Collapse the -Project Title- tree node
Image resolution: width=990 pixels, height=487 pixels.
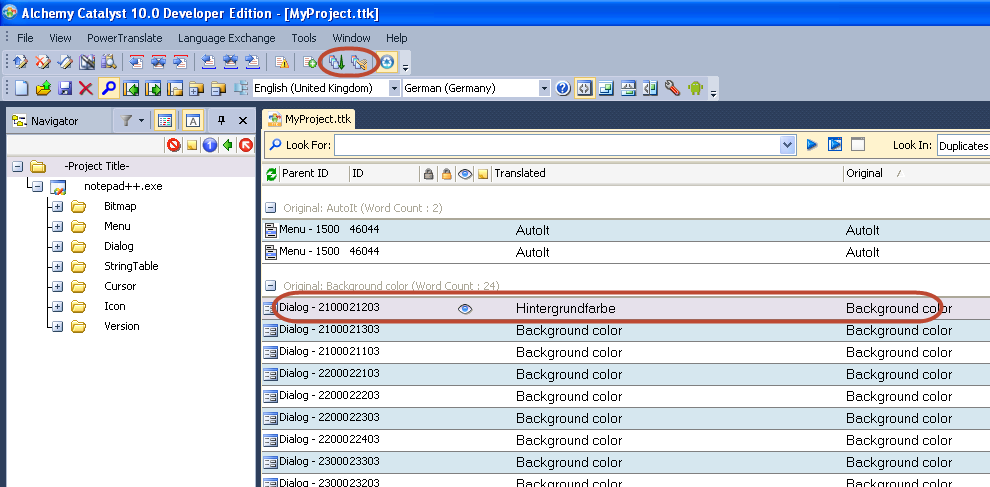pyautogui.click(x=18, y=167)
